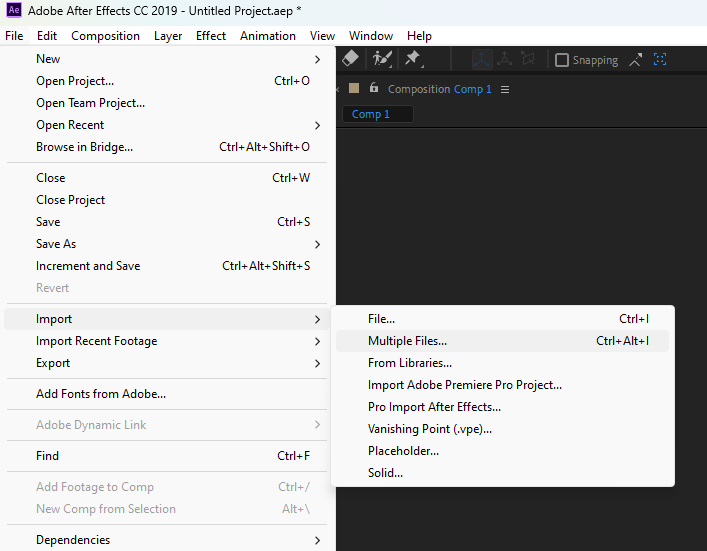
Task: Toggle the Composition panel lock icon
Action: click(x=374, y=88)
